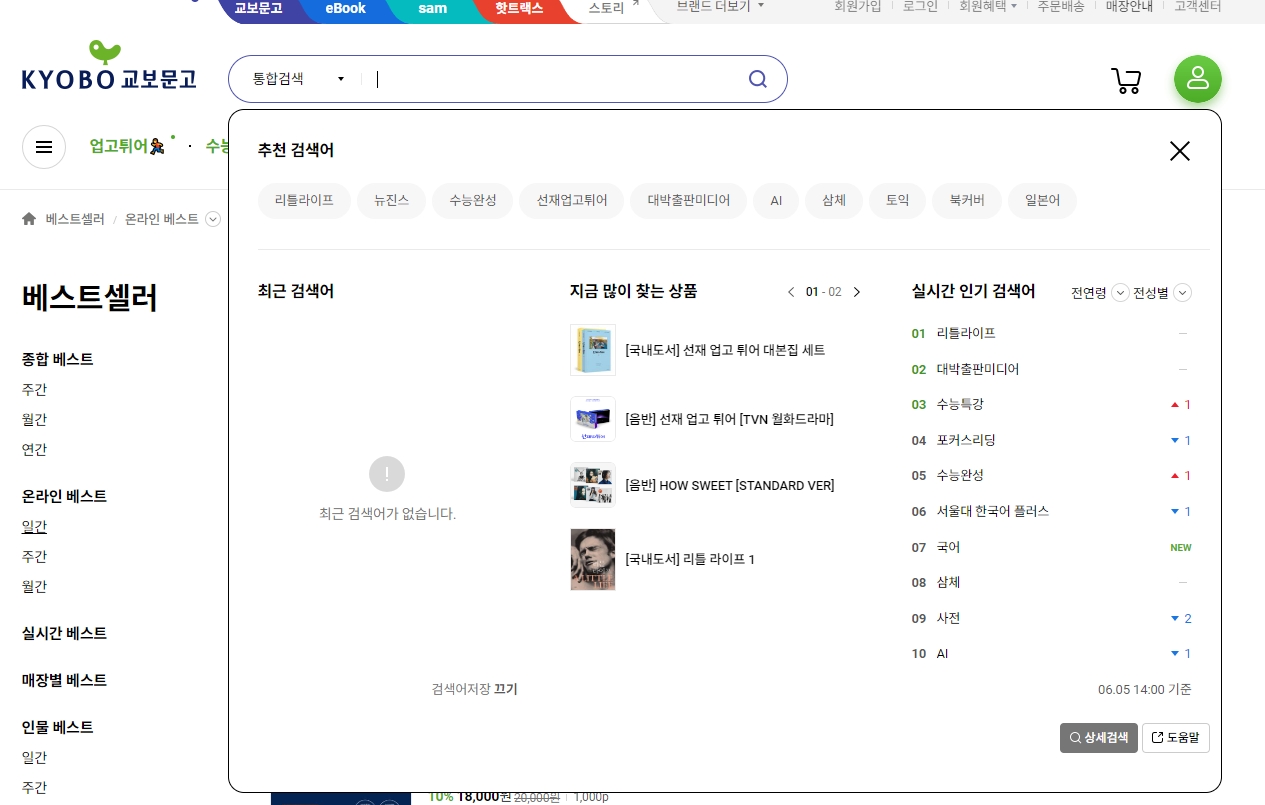This screenshot has width=1265, height=805.
Task: Switch to the eBook tab
Action: coord(344,8)
